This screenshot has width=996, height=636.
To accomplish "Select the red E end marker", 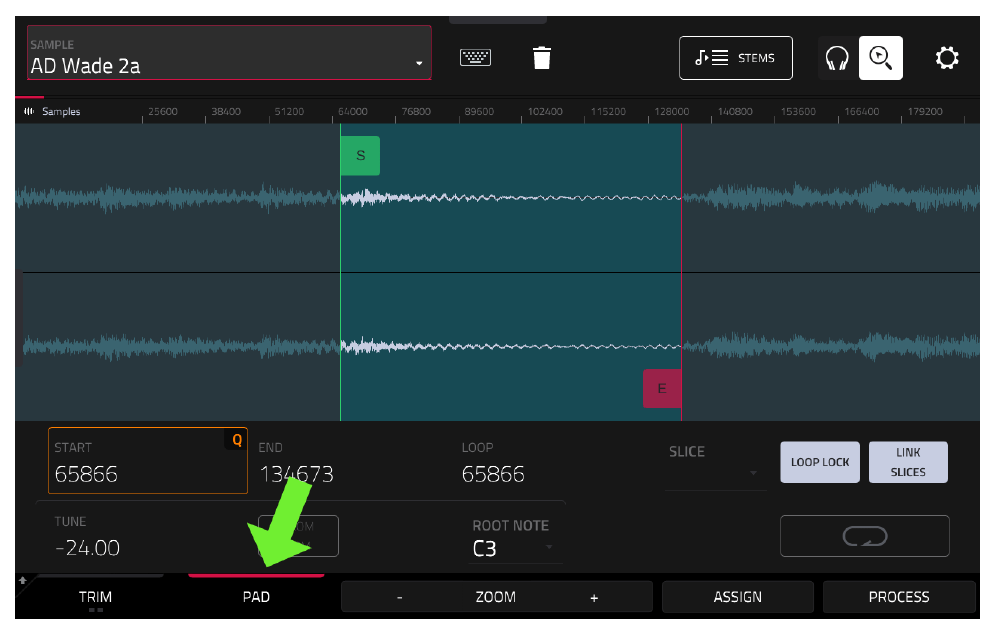I will coord(662,388).
